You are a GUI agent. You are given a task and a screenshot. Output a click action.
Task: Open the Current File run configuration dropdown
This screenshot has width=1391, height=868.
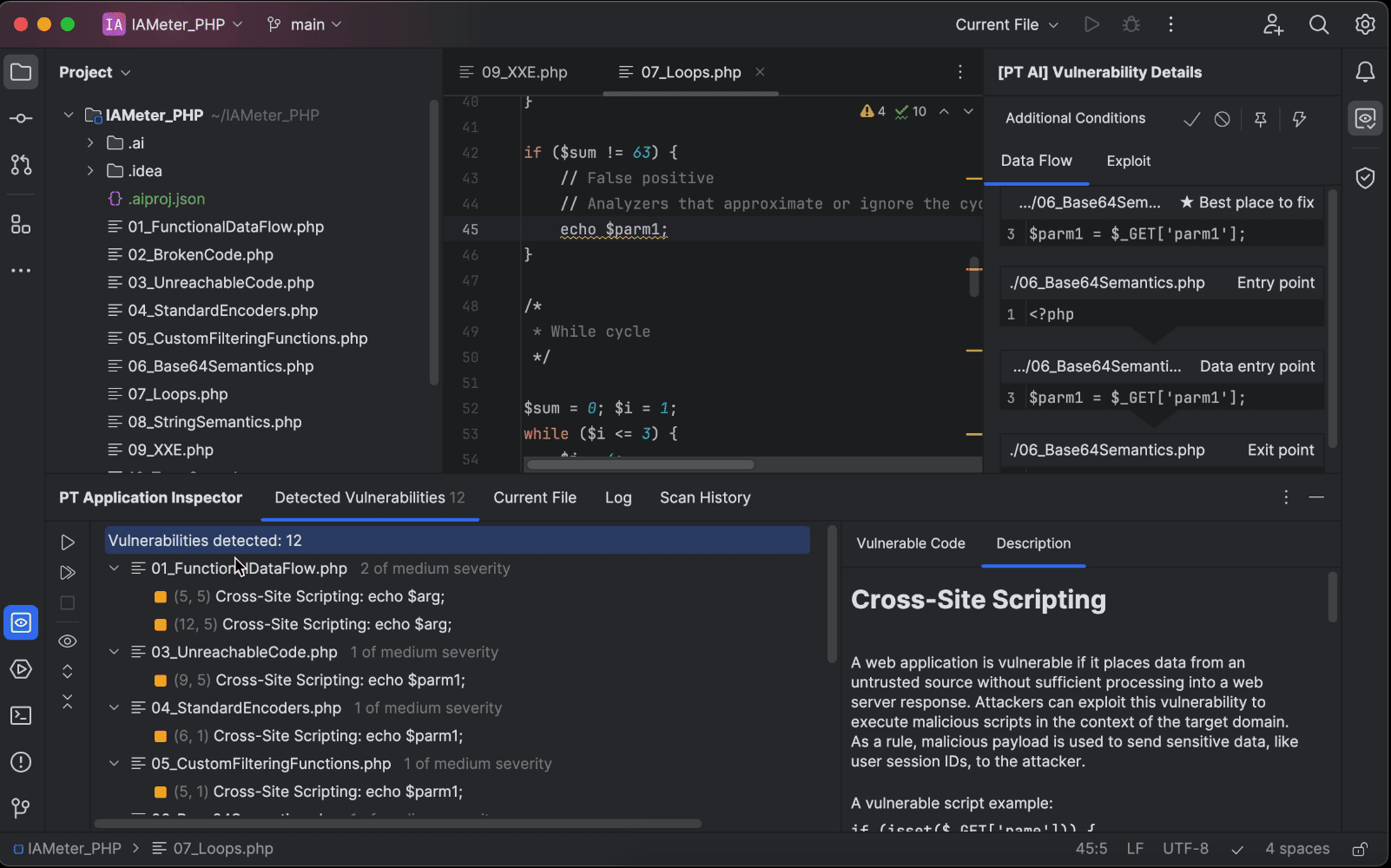(x=1006, y=24)
